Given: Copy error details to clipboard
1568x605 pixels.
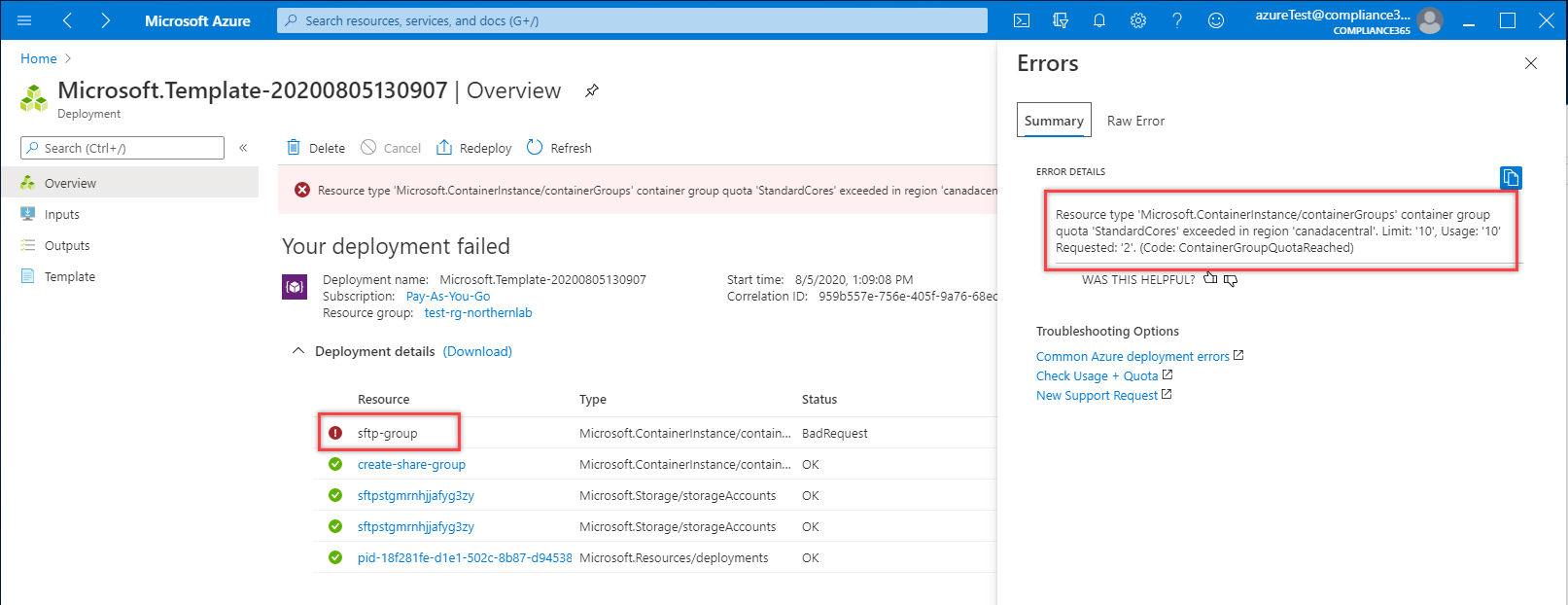Looking at the screenshot, I should pyautogui.click(x=1511, y=177).
